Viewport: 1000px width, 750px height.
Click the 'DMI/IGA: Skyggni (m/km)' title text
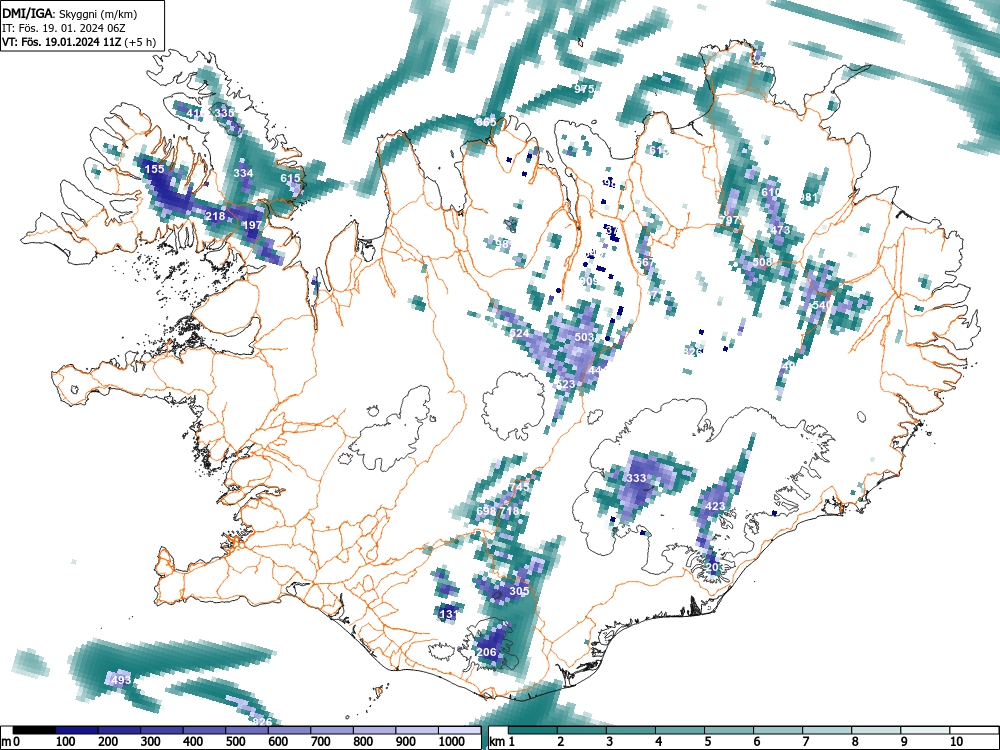[70, 13]
